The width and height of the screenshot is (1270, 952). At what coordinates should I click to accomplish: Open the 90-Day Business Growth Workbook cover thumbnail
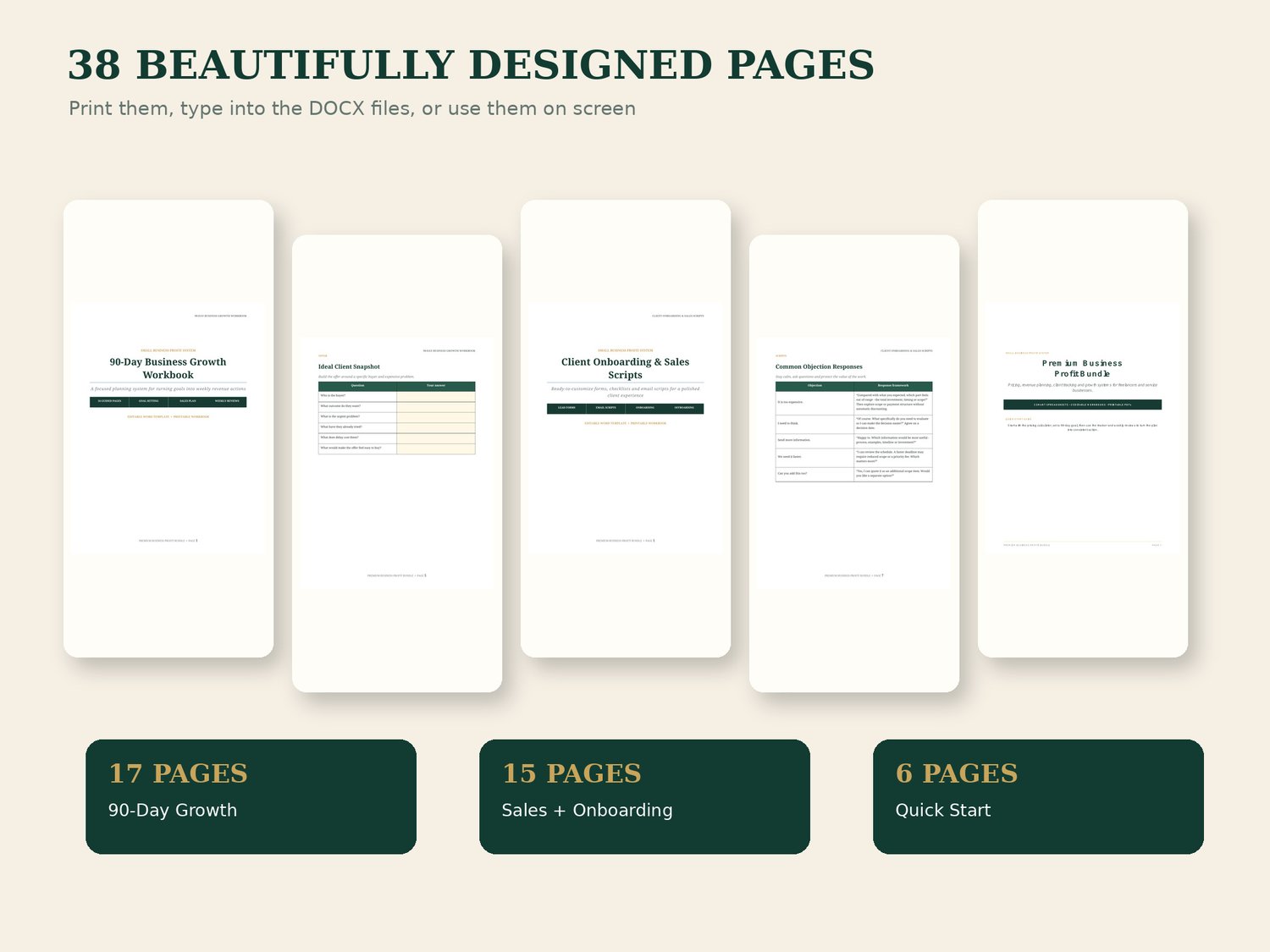pos(168,428)
